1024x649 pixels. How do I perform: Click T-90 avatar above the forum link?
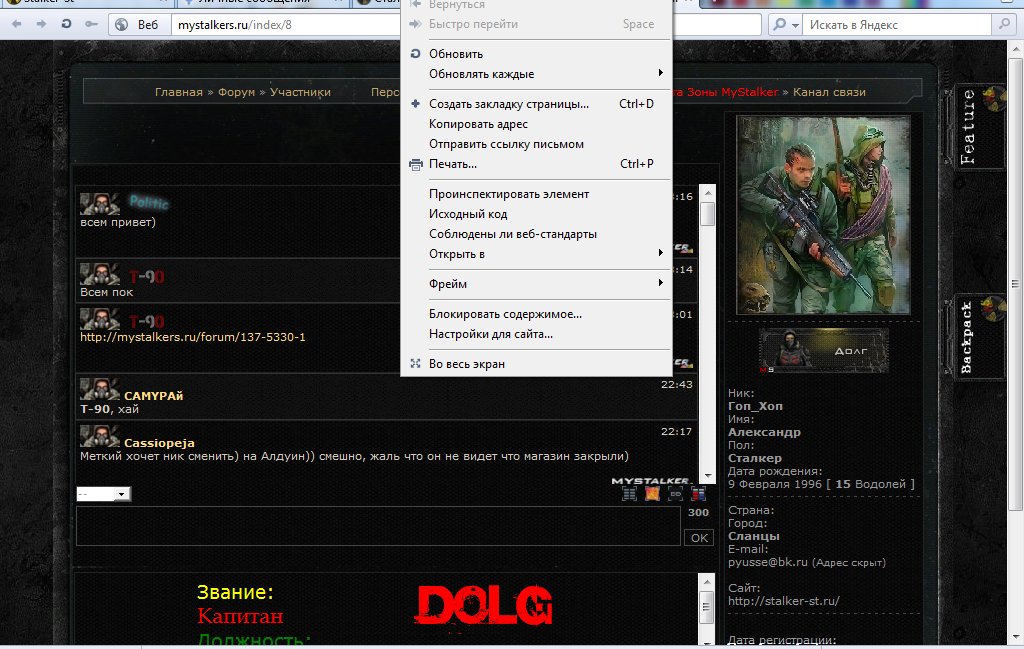99,319
